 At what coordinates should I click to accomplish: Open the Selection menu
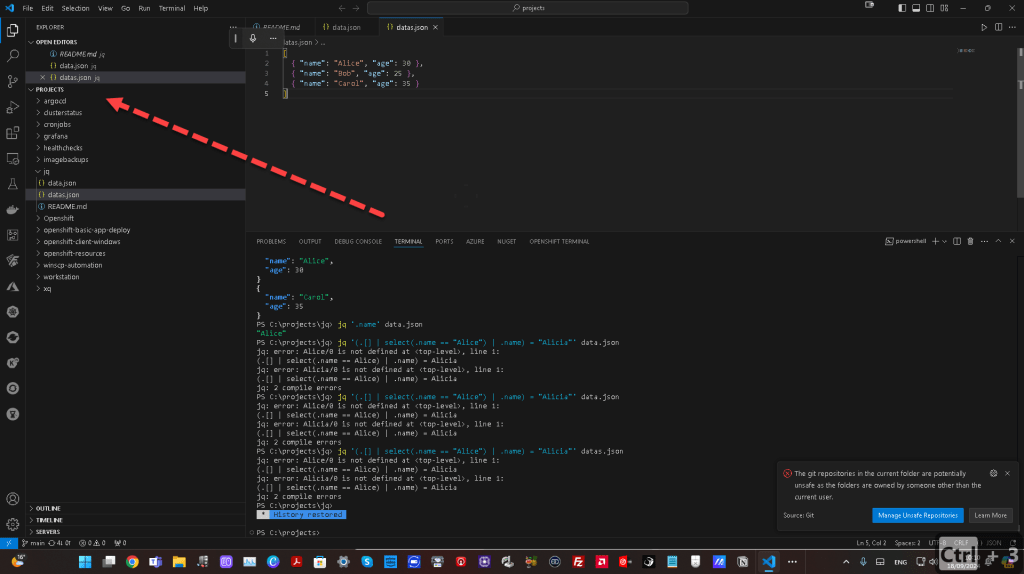(75, 8)
